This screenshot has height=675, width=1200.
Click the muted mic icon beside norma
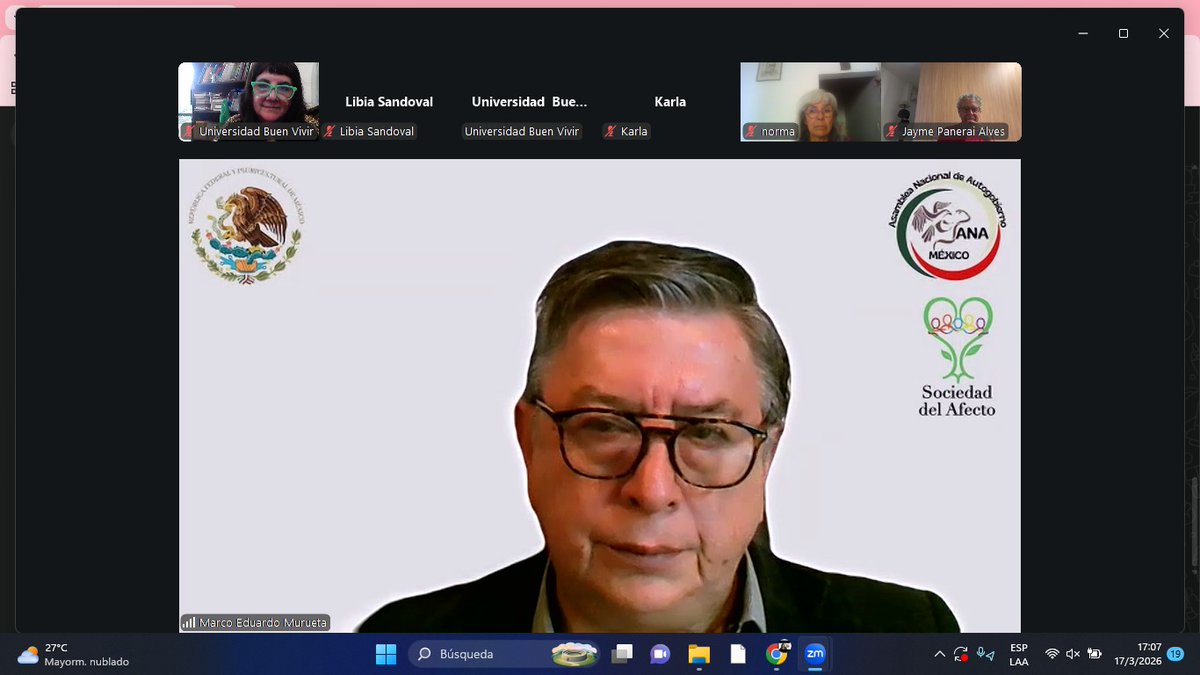[751, 131]
